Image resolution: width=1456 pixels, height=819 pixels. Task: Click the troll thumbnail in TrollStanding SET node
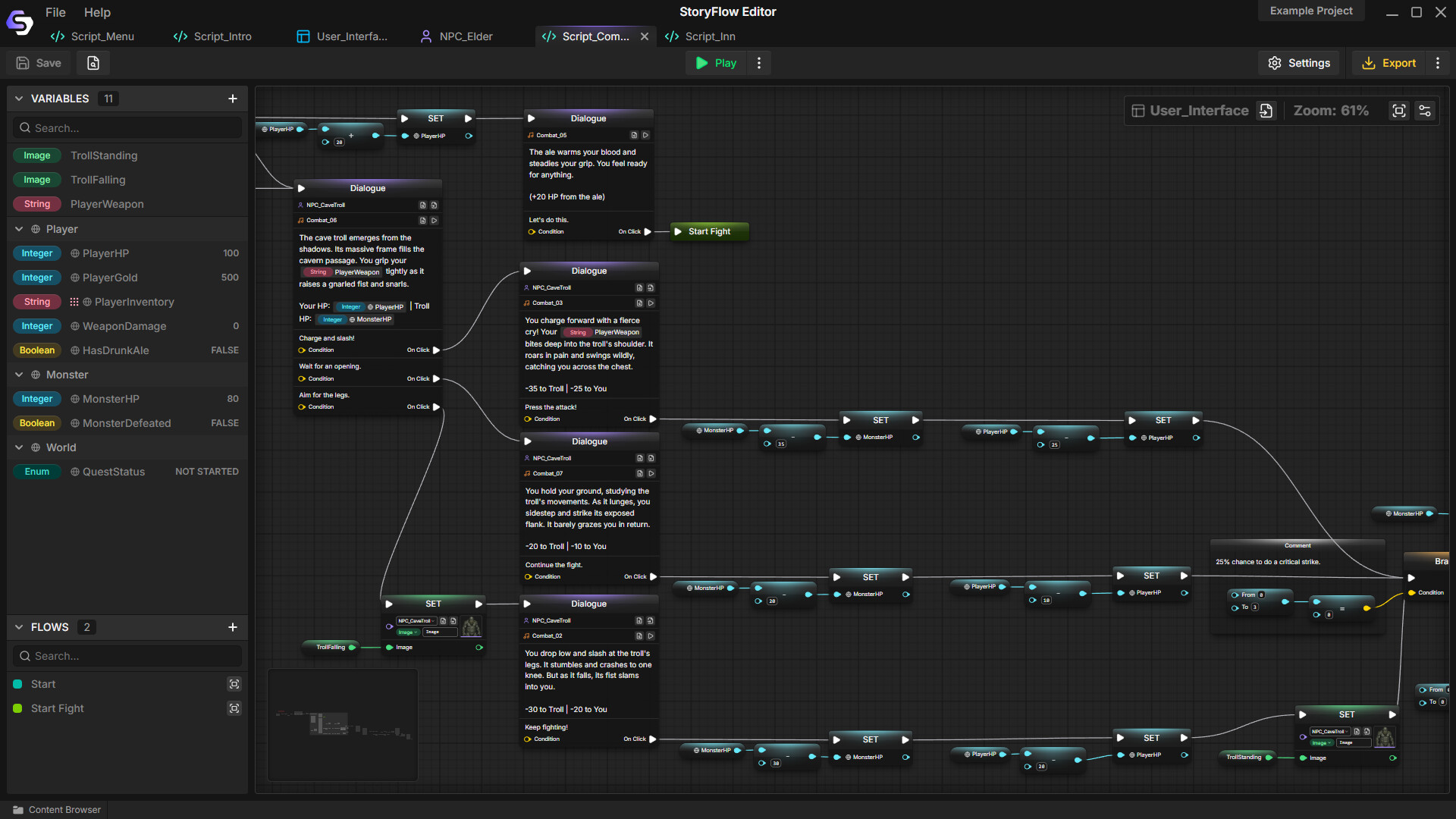(x=1385, y=737)
